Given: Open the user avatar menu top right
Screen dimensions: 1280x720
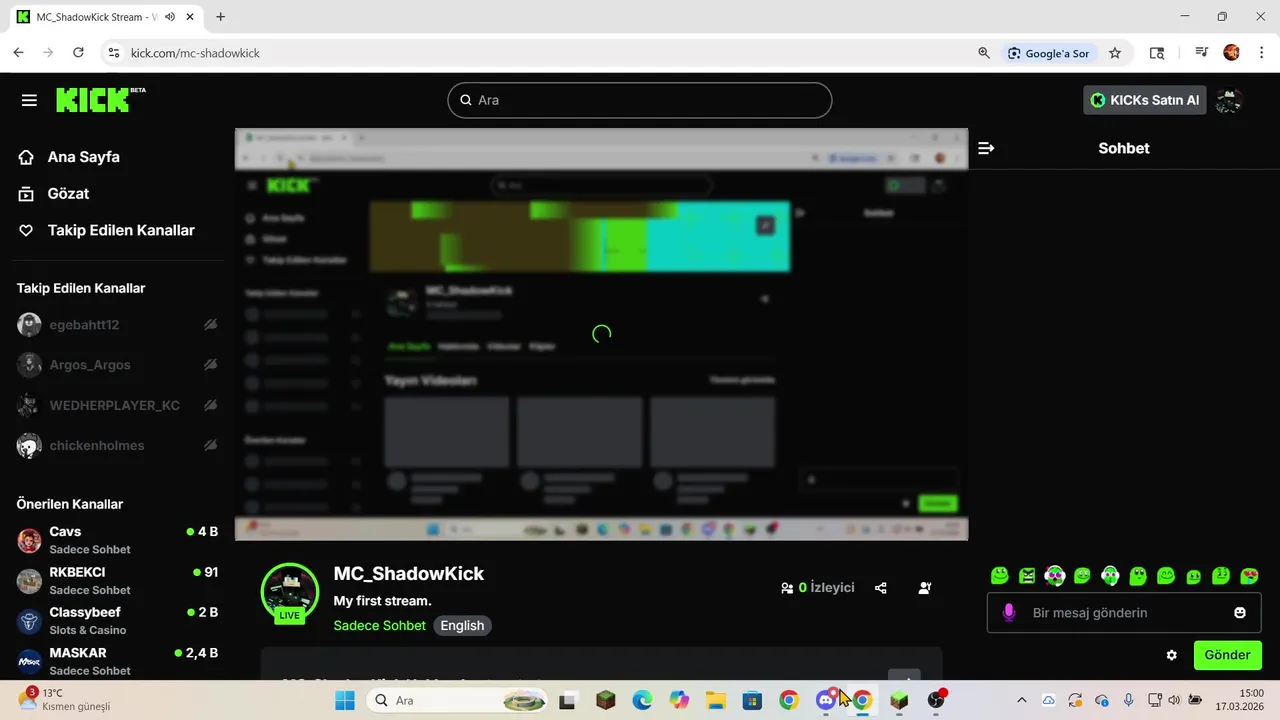Looking at the screenshot, I should [1228, 100].
